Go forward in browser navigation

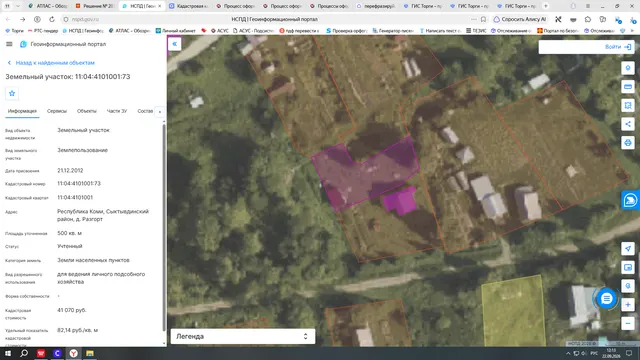tap(22, 19)
